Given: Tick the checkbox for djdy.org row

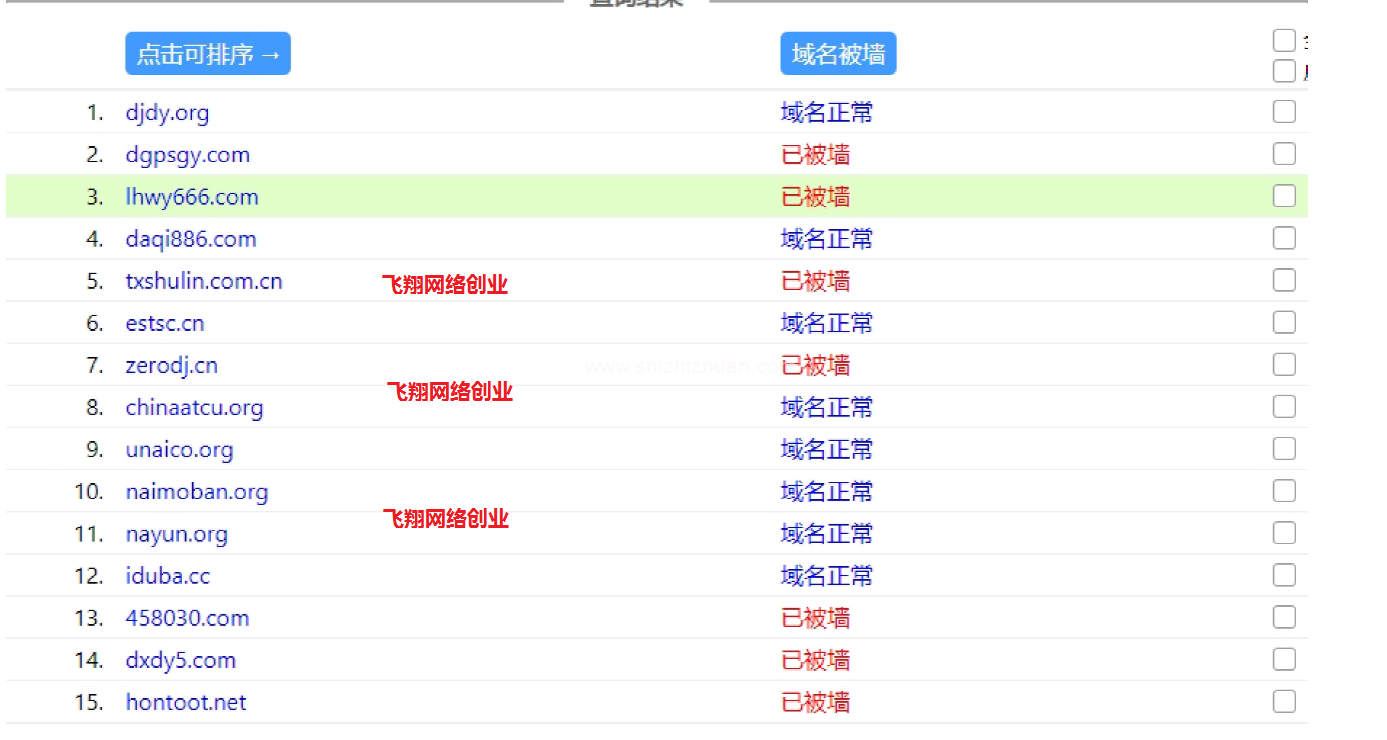Looking at the screenshot, I should coord(1284,112).
